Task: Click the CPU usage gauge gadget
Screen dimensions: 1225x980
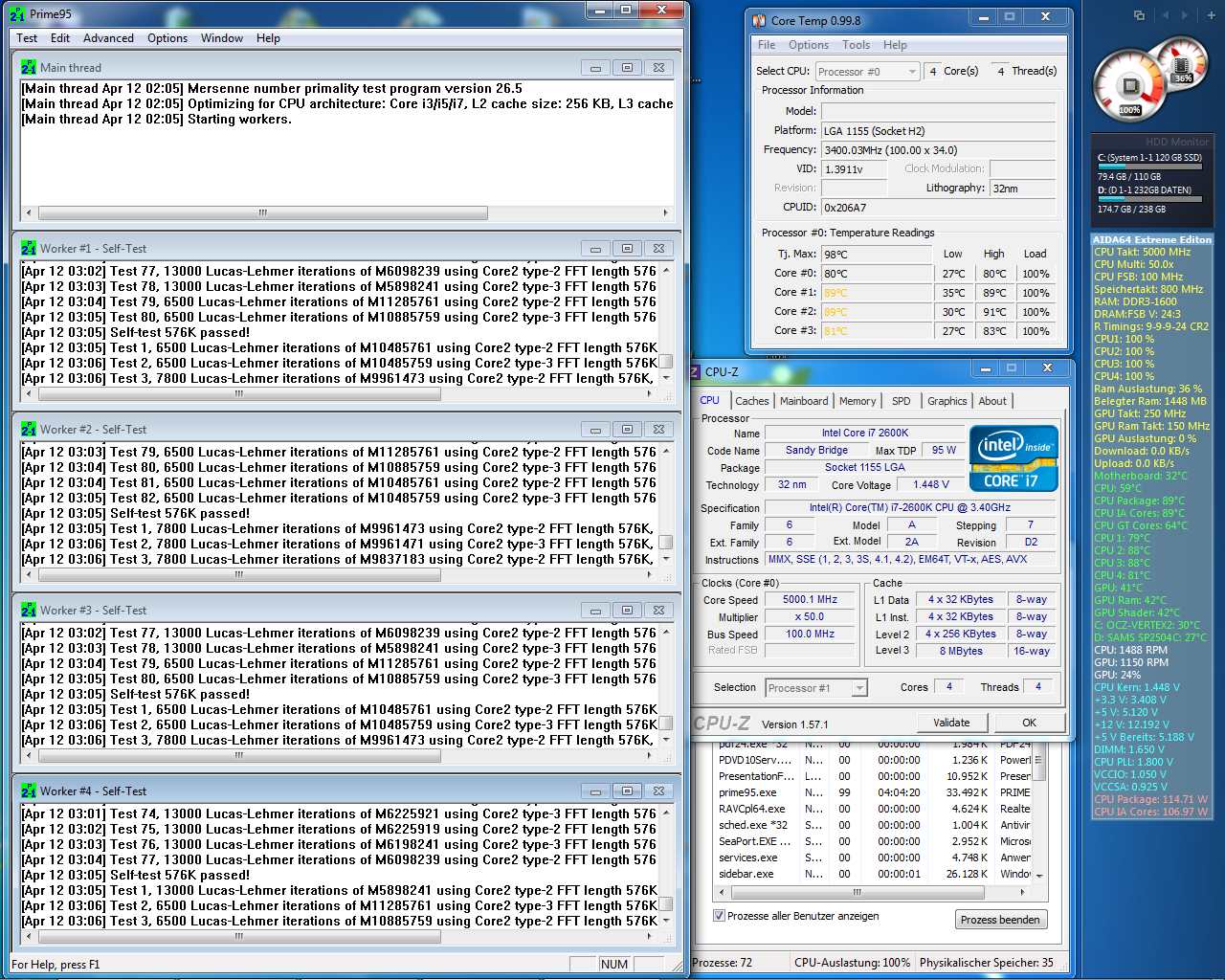Action: (1129, 86)
